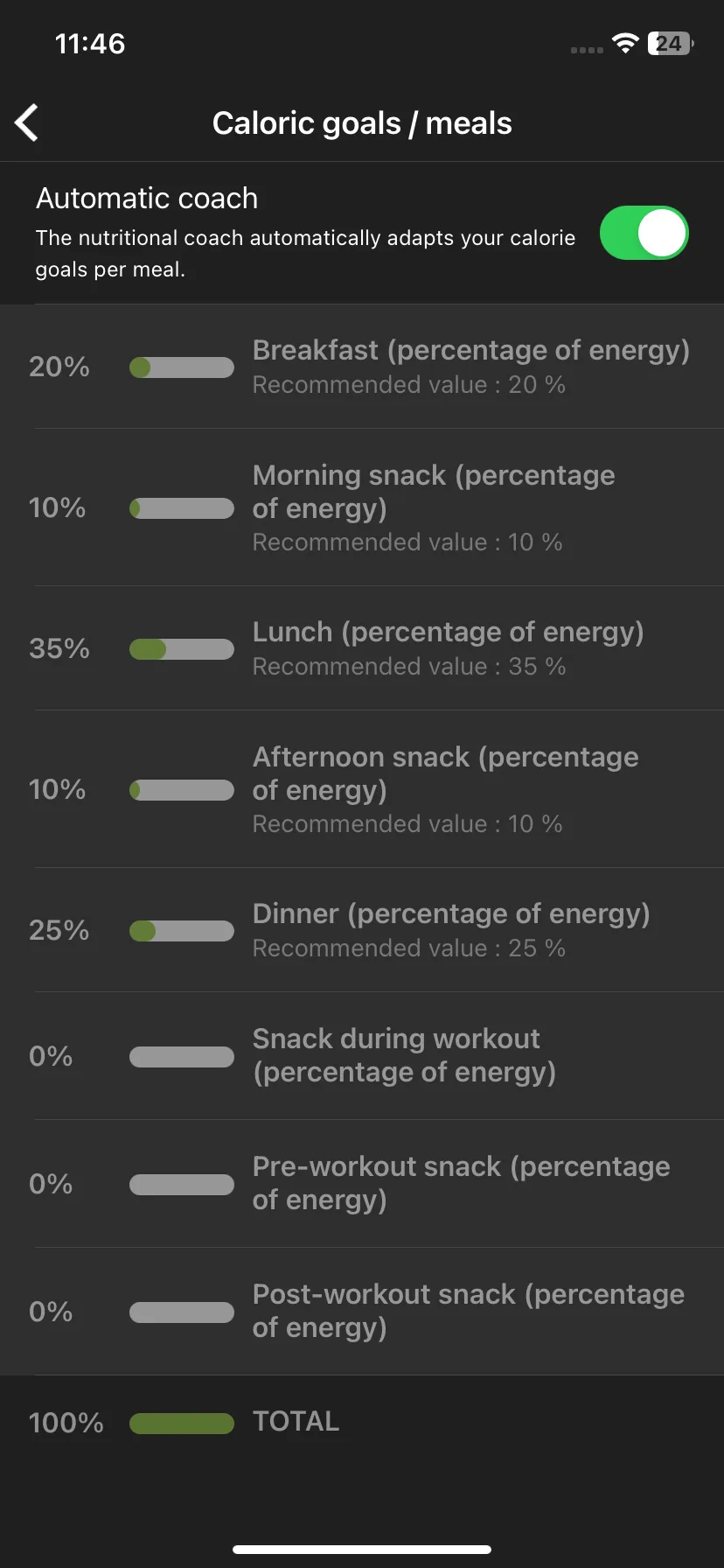The image size is (724, 1568).
Task: Tap the TOTAL progress bar
Action: pyautogui.click(x=182, y=1424)
